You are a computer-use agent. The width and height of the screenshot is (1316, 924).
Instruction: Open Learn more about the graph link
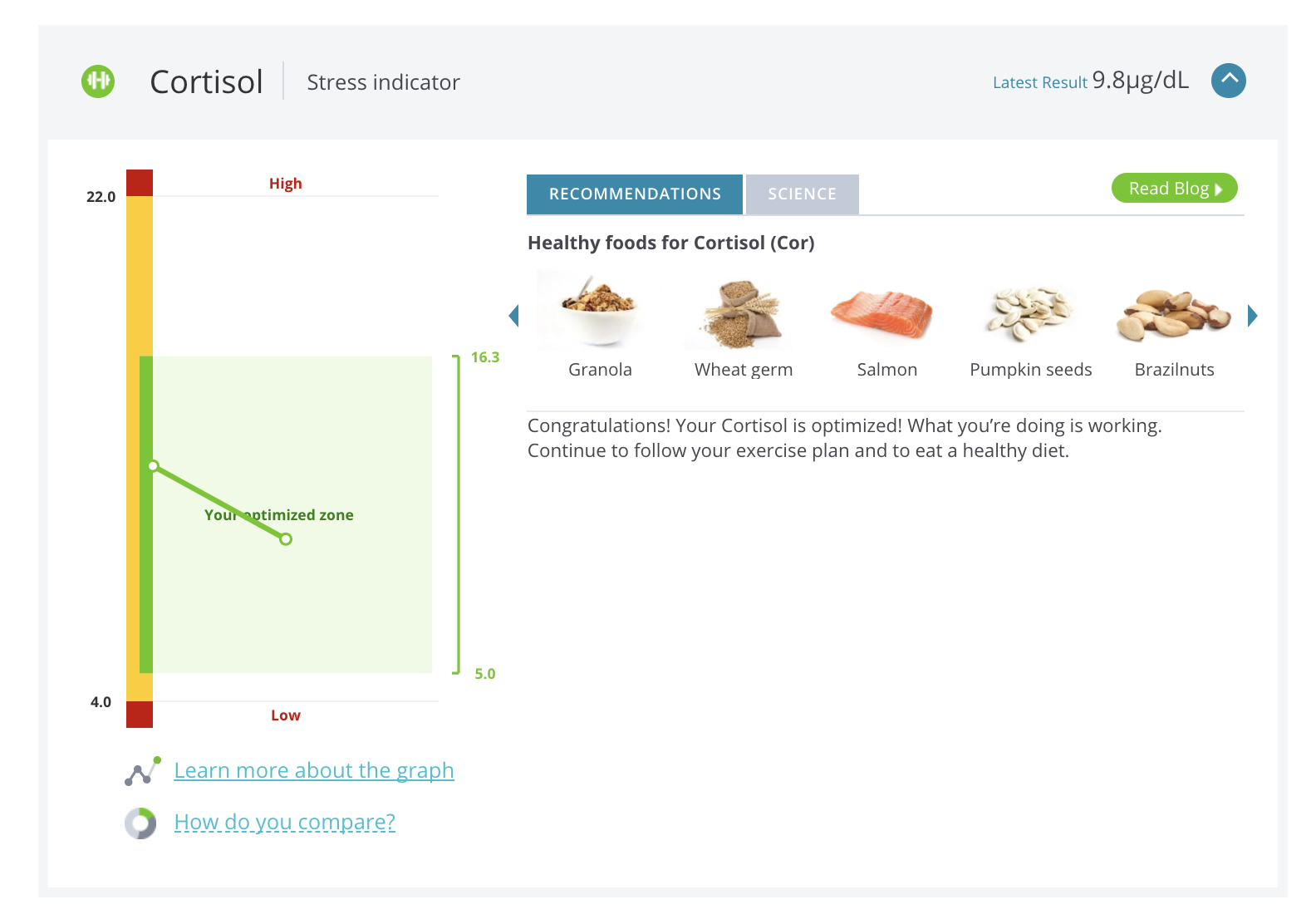[x=314, y=770]
